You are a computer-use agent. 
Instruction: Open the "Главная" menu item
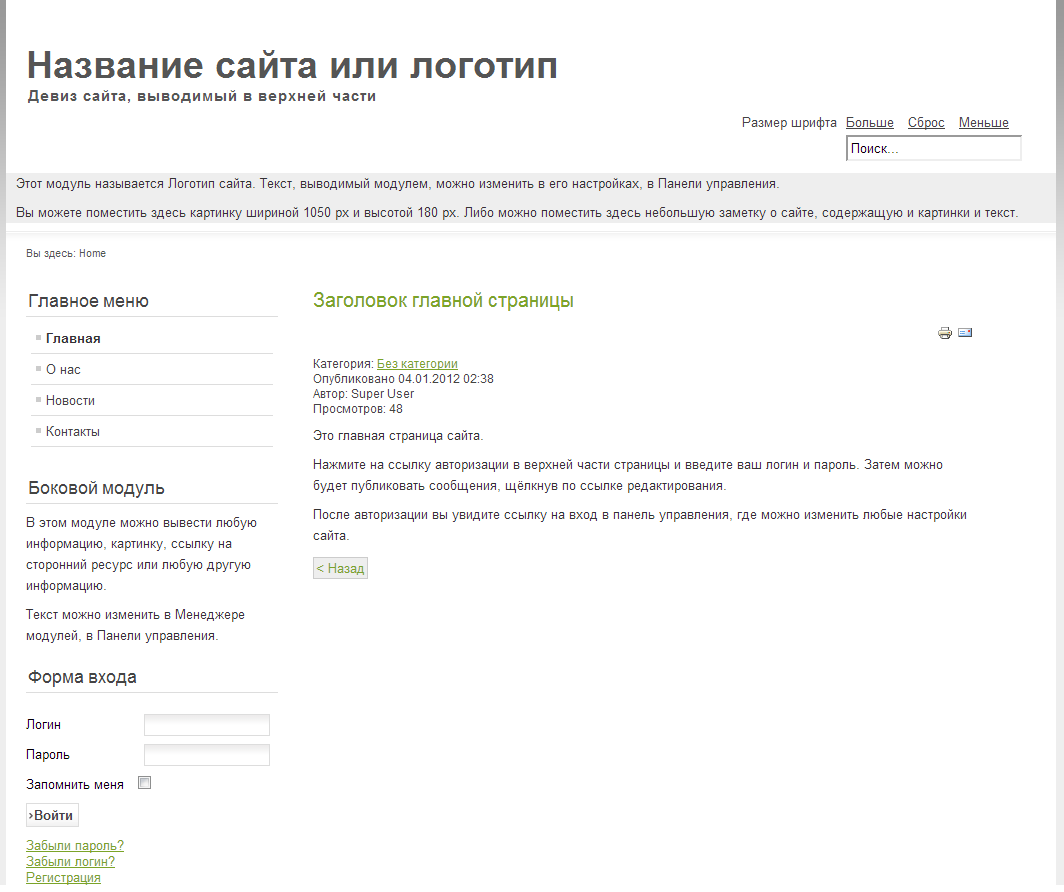click(73, 339)
